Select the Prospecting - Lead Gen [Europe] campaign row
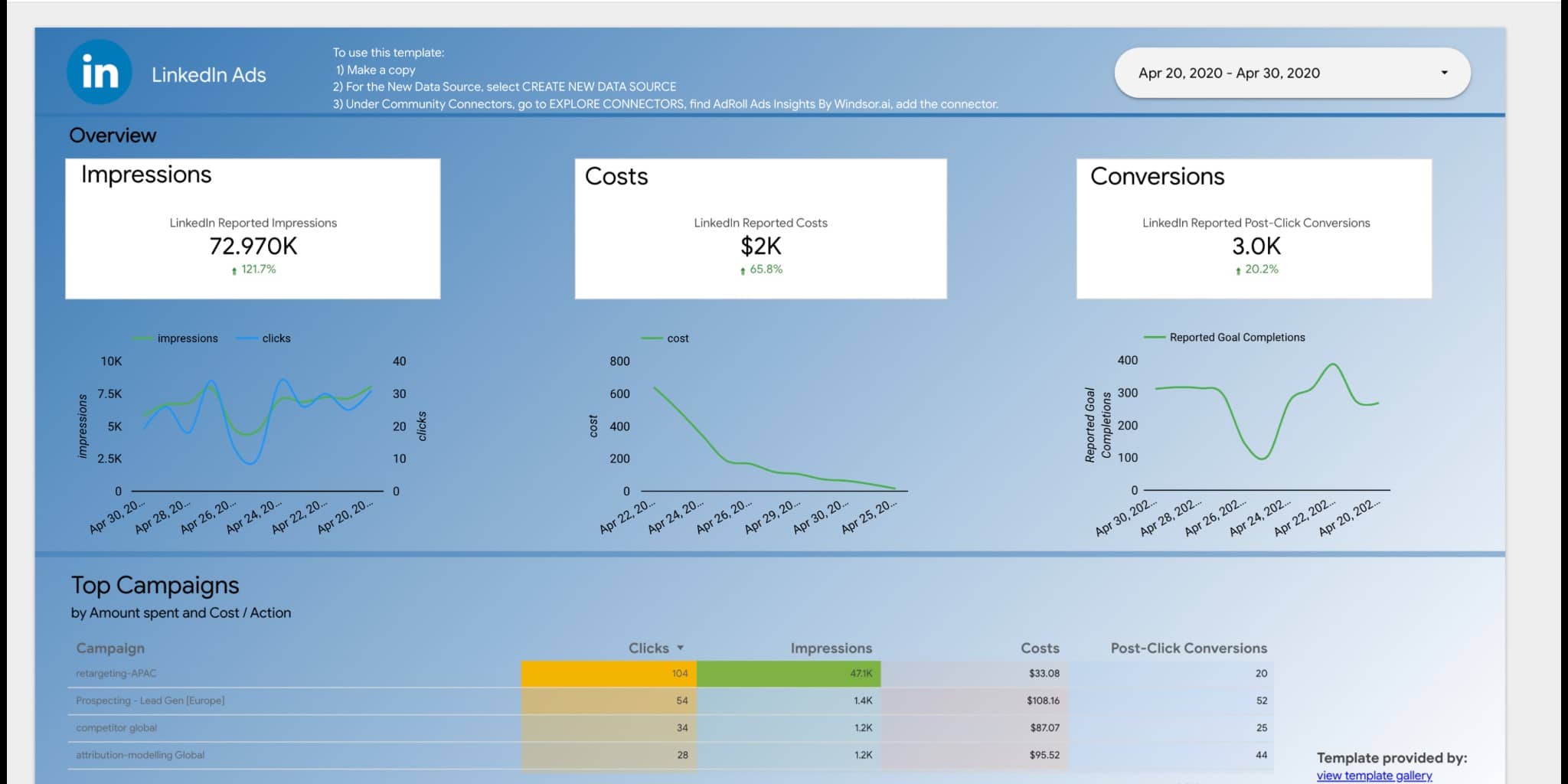Image resolution: width=1568 pixels, height=784 pixels. 150,700
